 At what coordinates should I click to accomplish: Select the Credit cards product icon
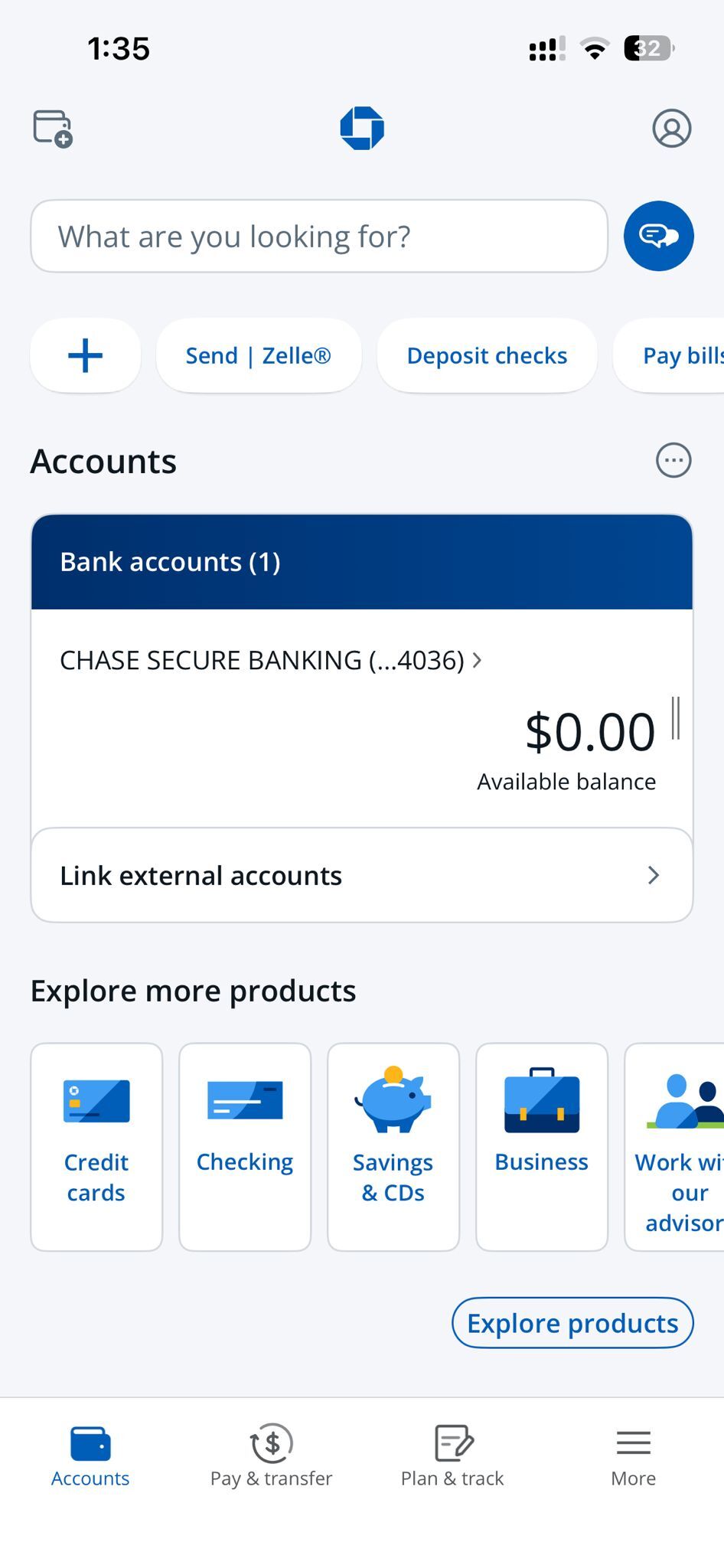click(96, 1102)
